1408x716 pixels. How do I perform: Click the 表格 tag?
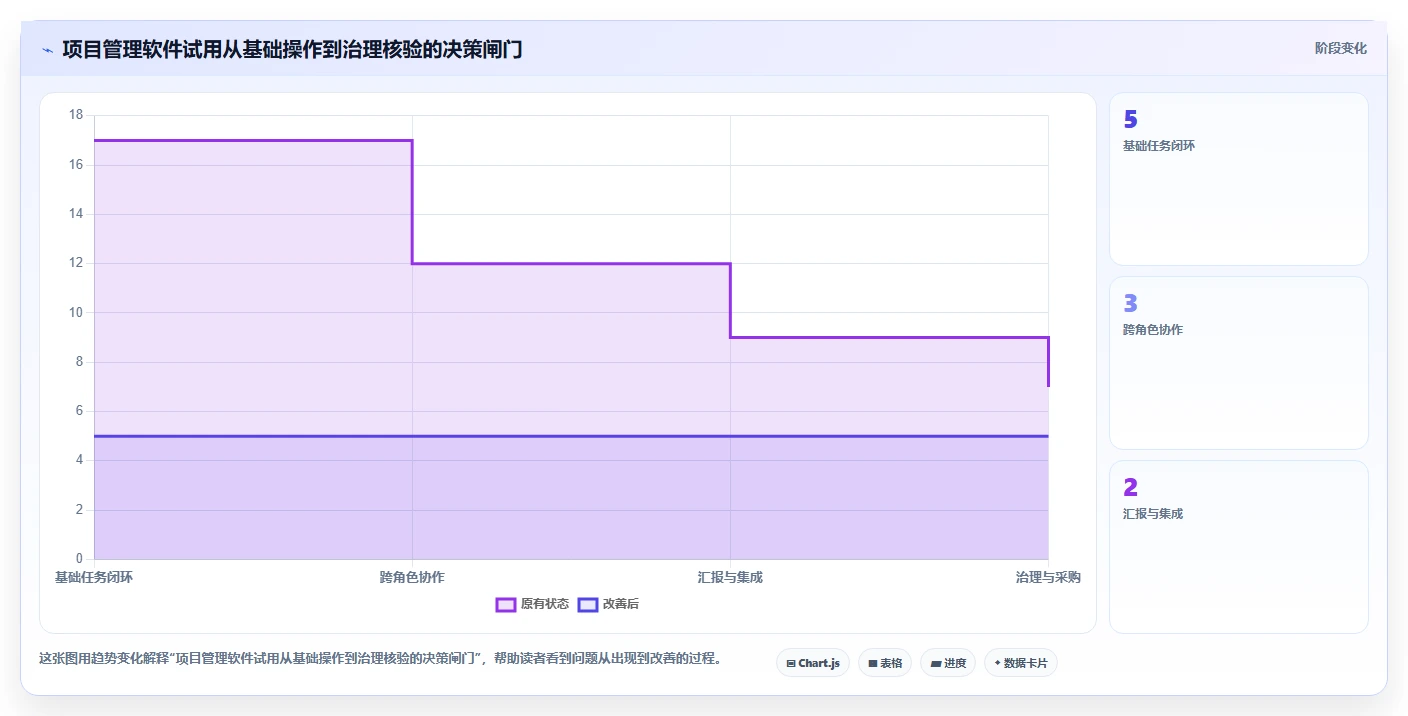coord(885,663)
